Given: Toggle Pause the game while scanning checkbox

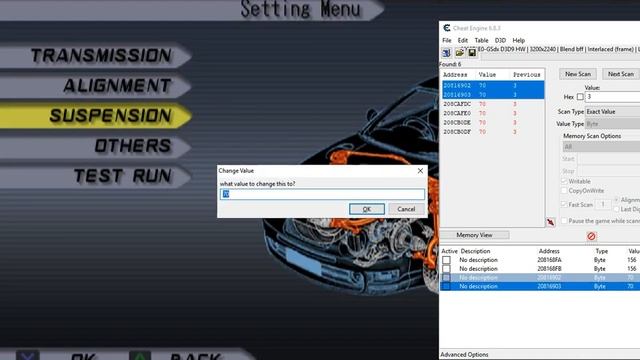Looking at the screenshot, I should pyautogui.click(x=564, y=221).
